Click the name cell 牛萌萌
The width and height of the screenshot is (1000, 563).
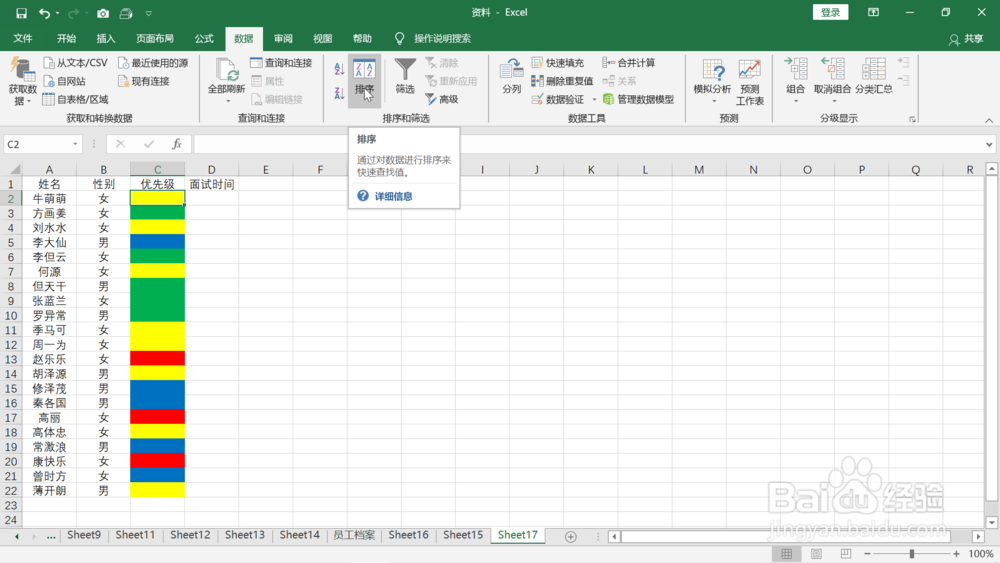(x=49, y=199)
